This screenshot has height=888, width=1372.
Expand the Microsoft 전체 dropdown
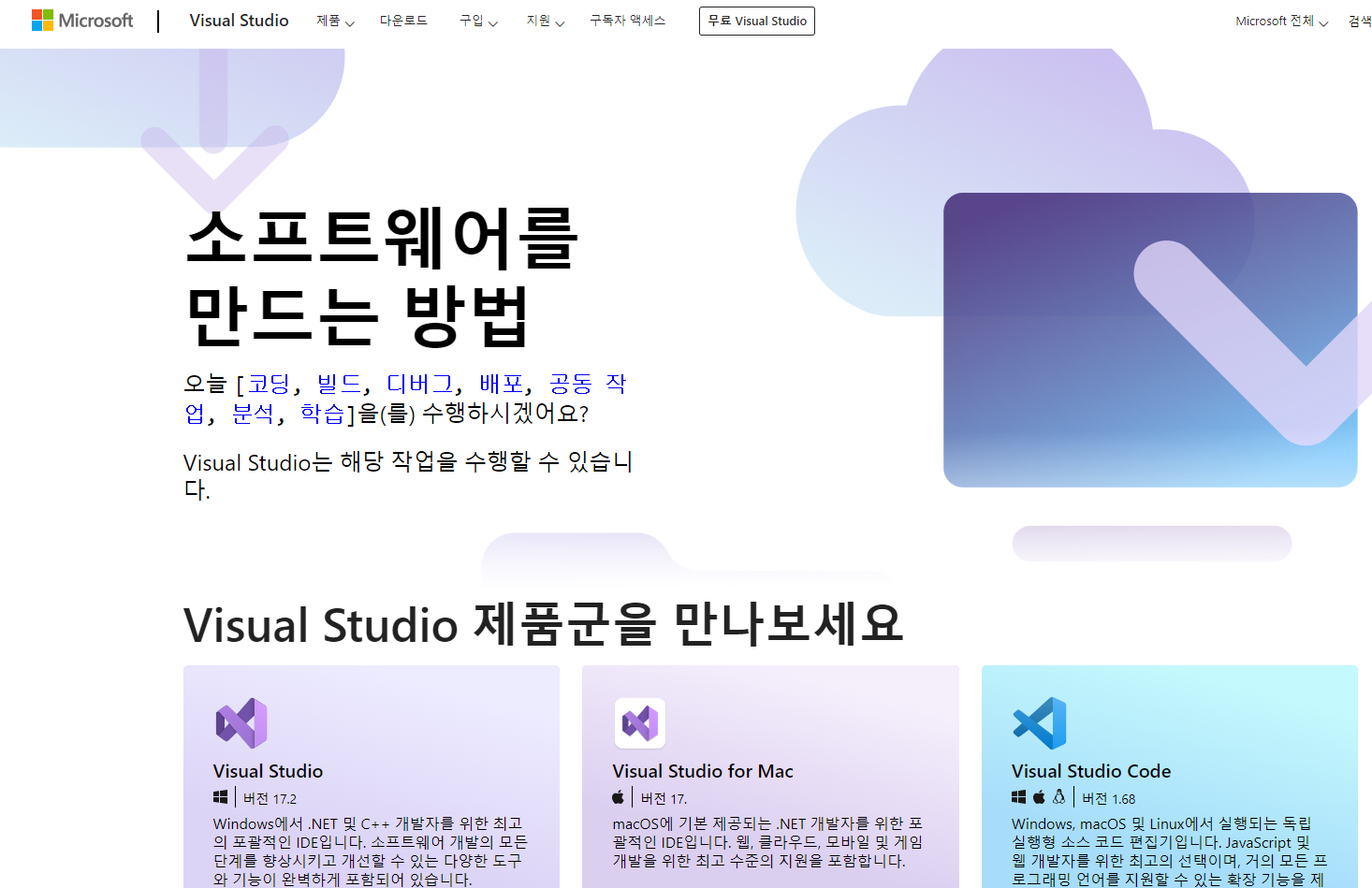[x=1281, y=21]
